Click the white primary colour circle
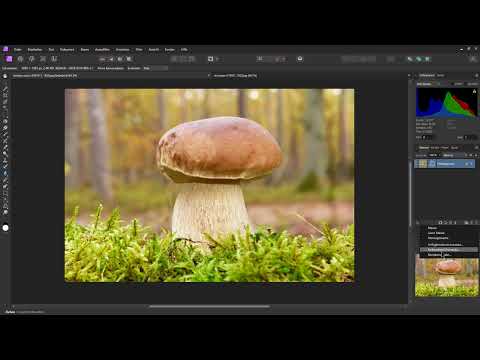The width and height of the screenshot is (480, 360). [6, 228]
